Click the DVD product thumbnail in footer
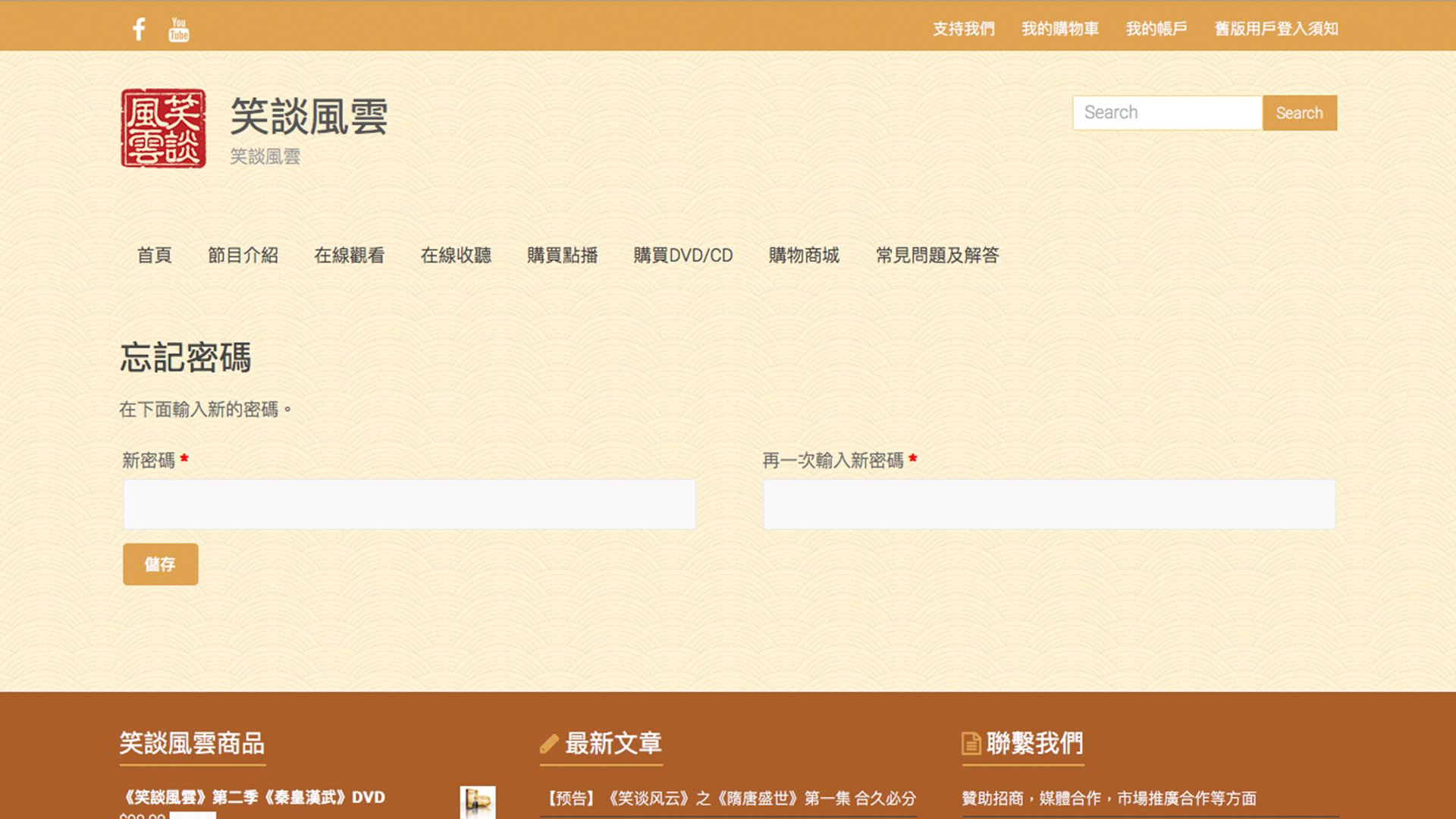Viewport: 1456px width, 819px height. [x=477, y=802]
